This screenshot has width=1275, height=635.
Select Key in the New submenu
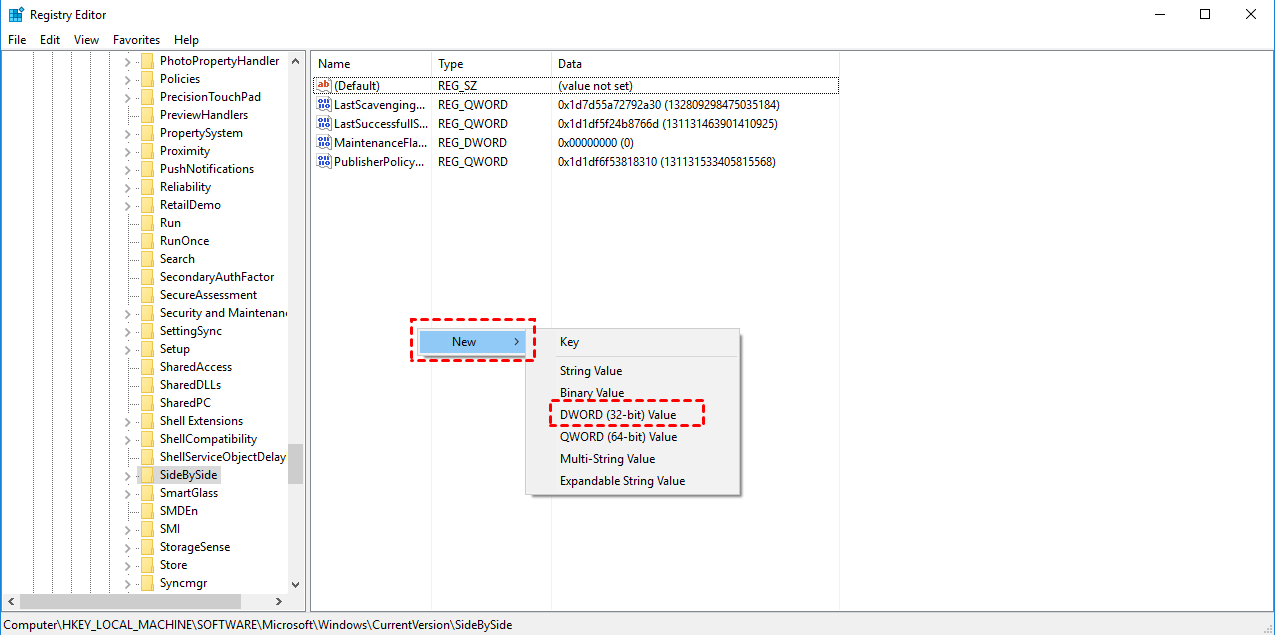click(569, 342)
